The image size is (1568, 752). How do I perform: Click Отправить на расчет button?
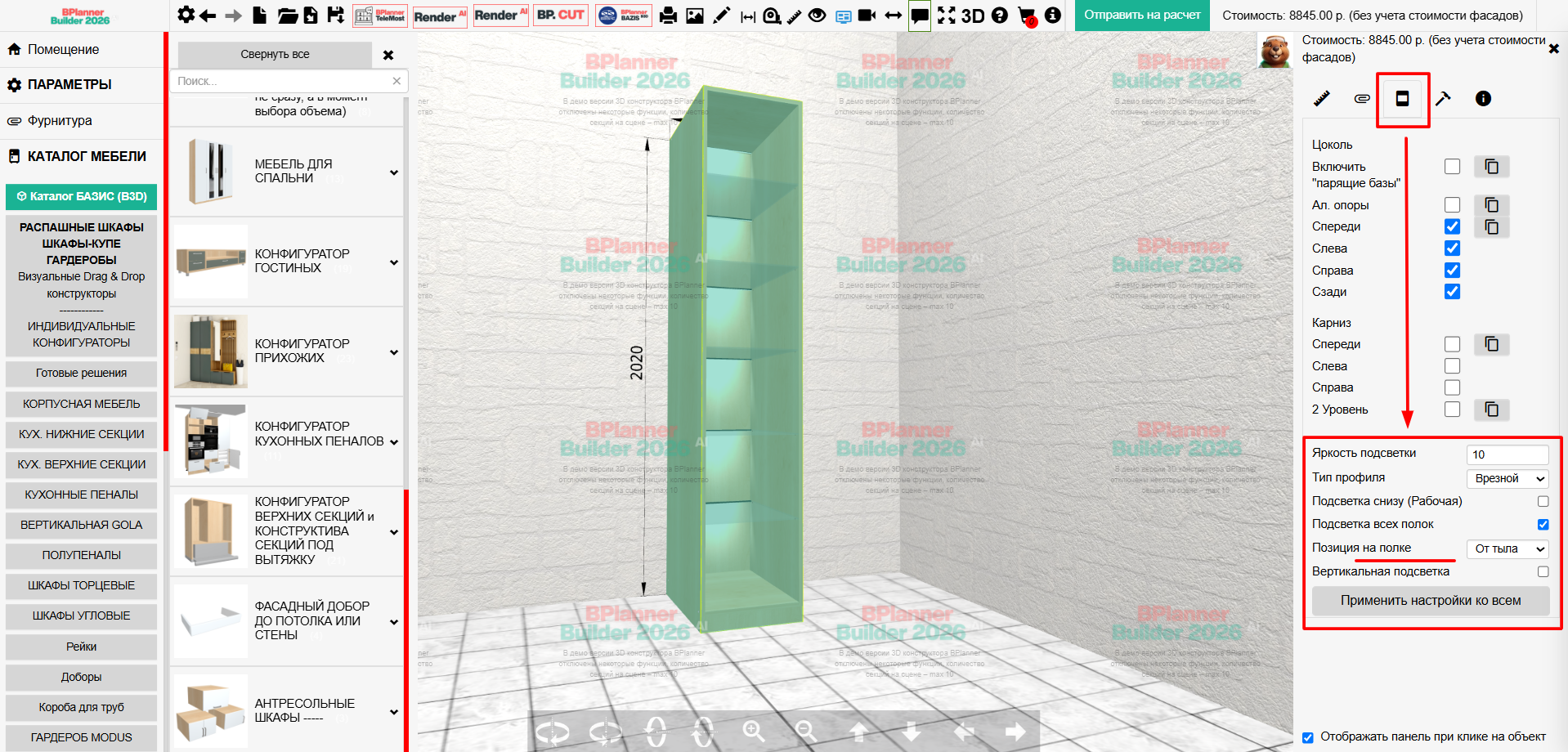(1142, 16)
